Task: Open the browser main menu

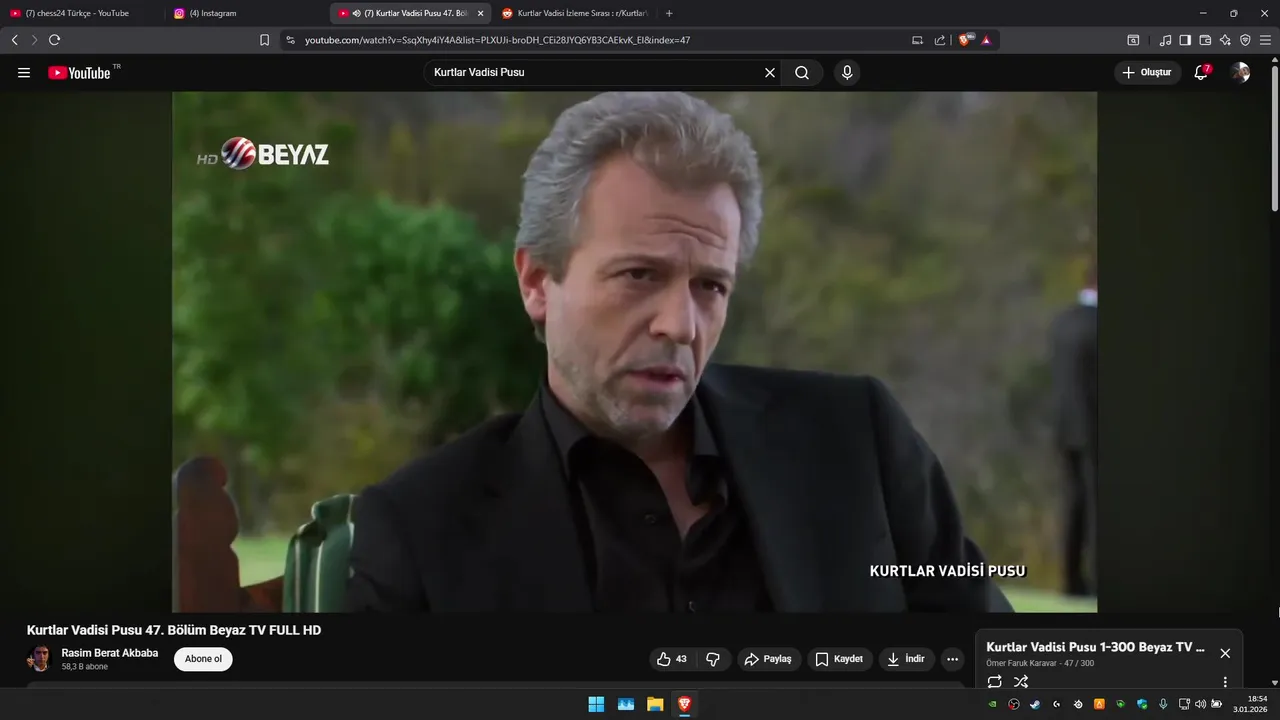Action: point(1265,40)
